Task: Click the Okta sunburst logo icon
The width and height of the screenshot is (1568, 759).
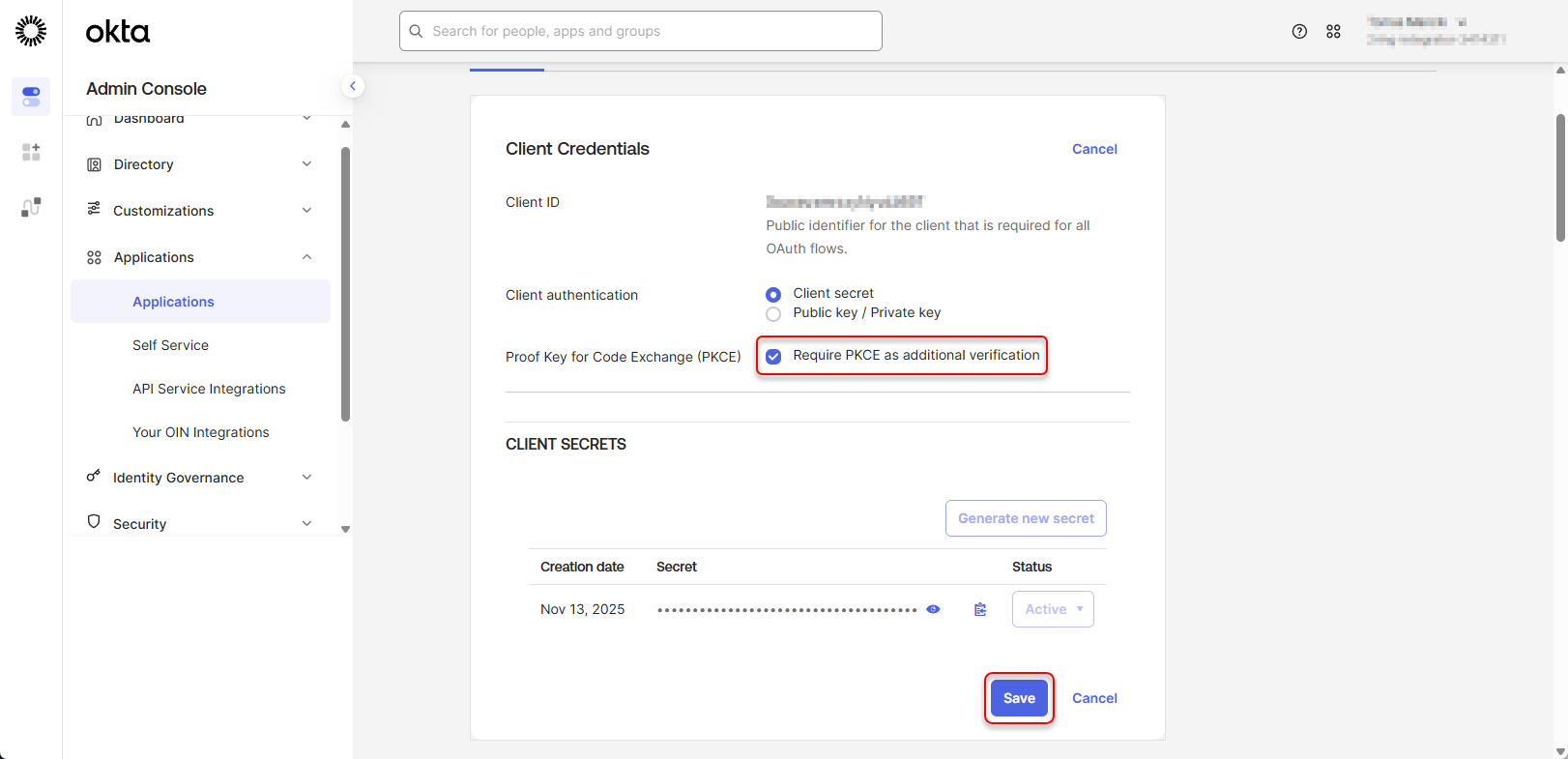Action: [31, 31]
